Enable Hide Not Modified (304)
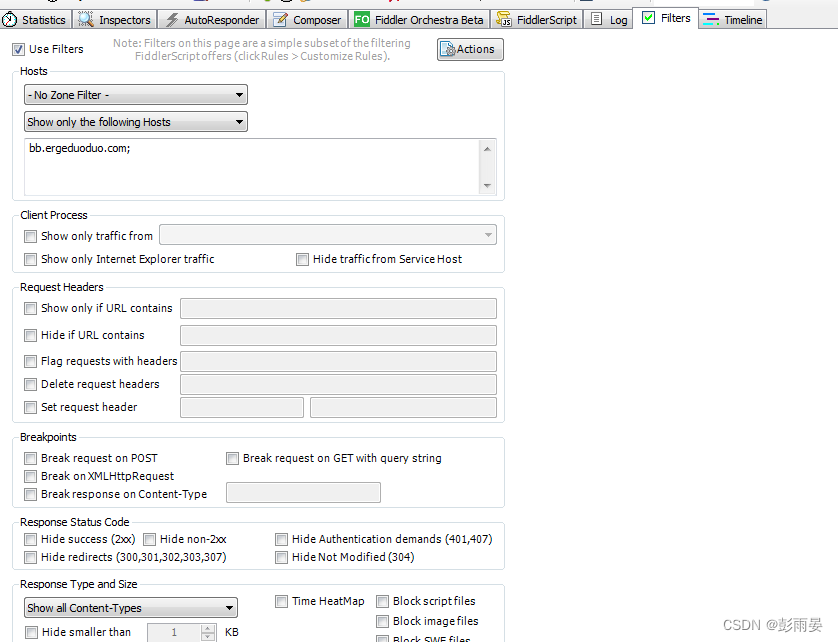This screenshot has width=838, height=642. (282, 558)
